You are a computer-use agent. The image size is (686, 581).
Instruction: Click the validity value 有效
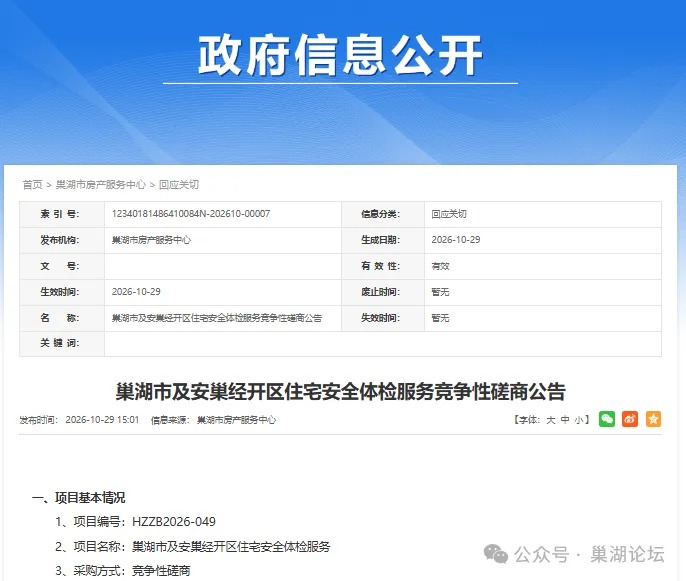pyautogui.click(x=440, y=266)
